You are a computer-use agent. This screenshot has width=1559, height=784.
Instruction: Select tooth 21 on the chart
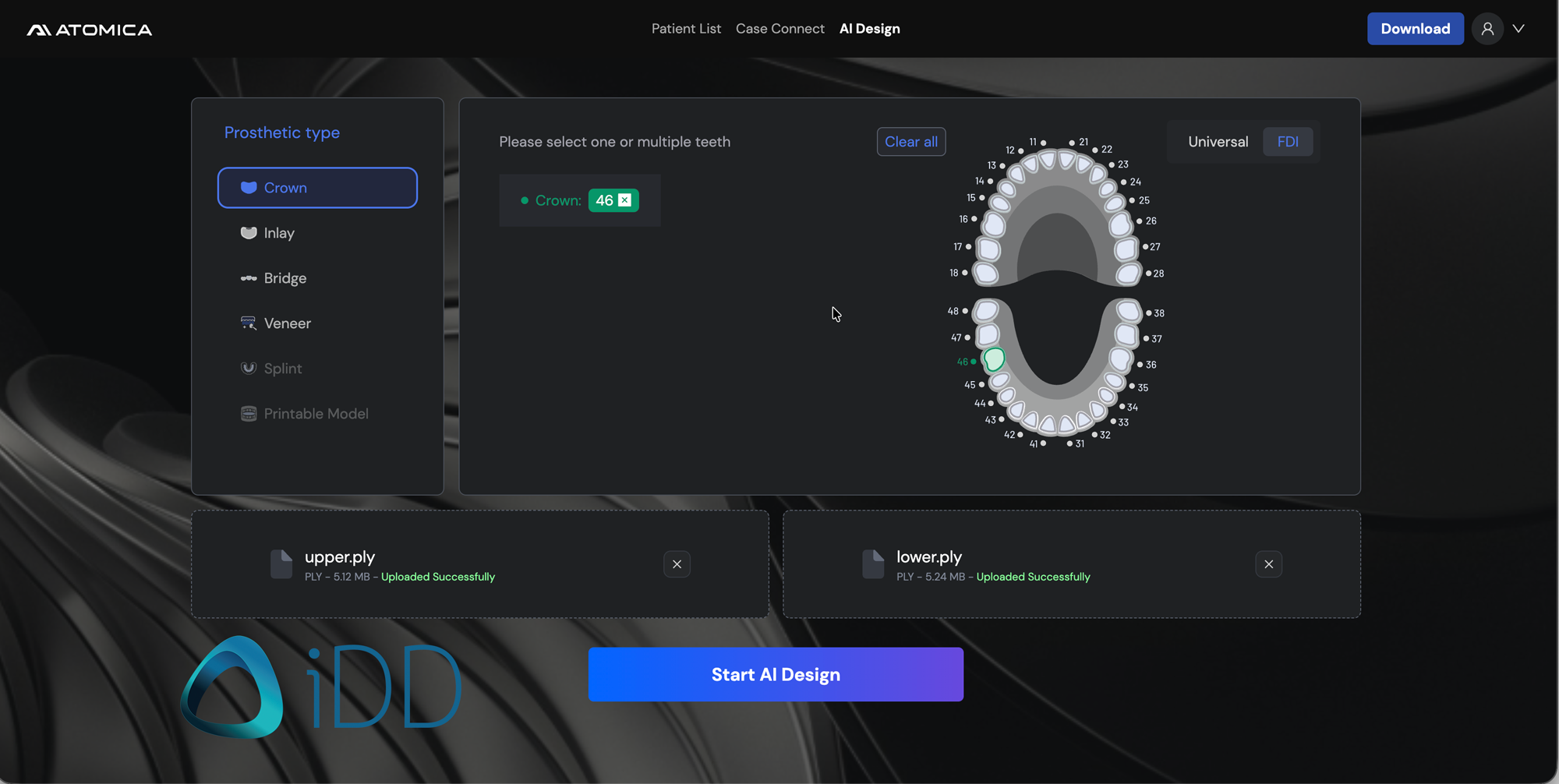pyautogui.click(x=1066, y=160)
